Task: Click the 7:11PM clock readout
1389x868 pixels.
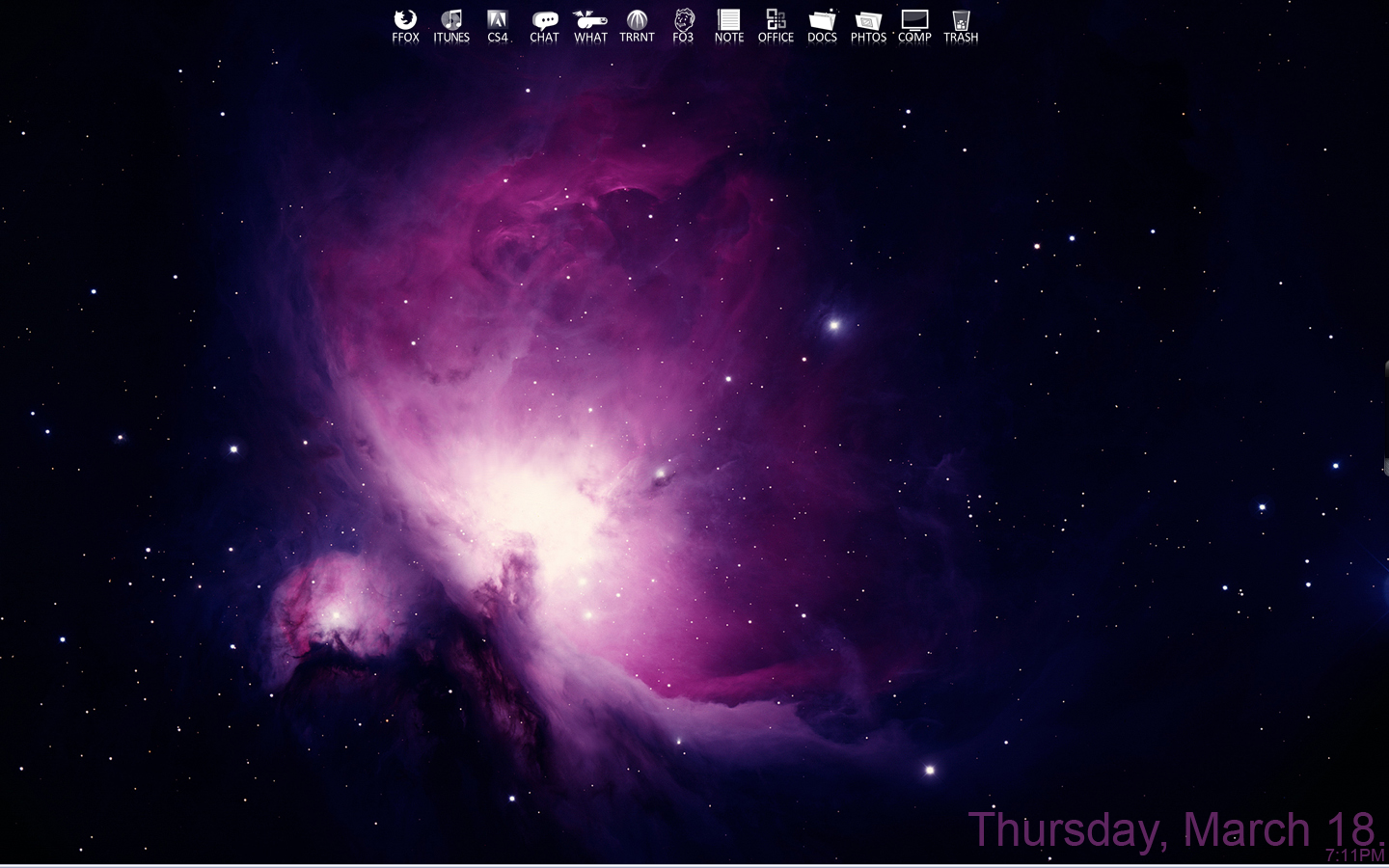Action: pyautogui.click(x=1354, y=853)
